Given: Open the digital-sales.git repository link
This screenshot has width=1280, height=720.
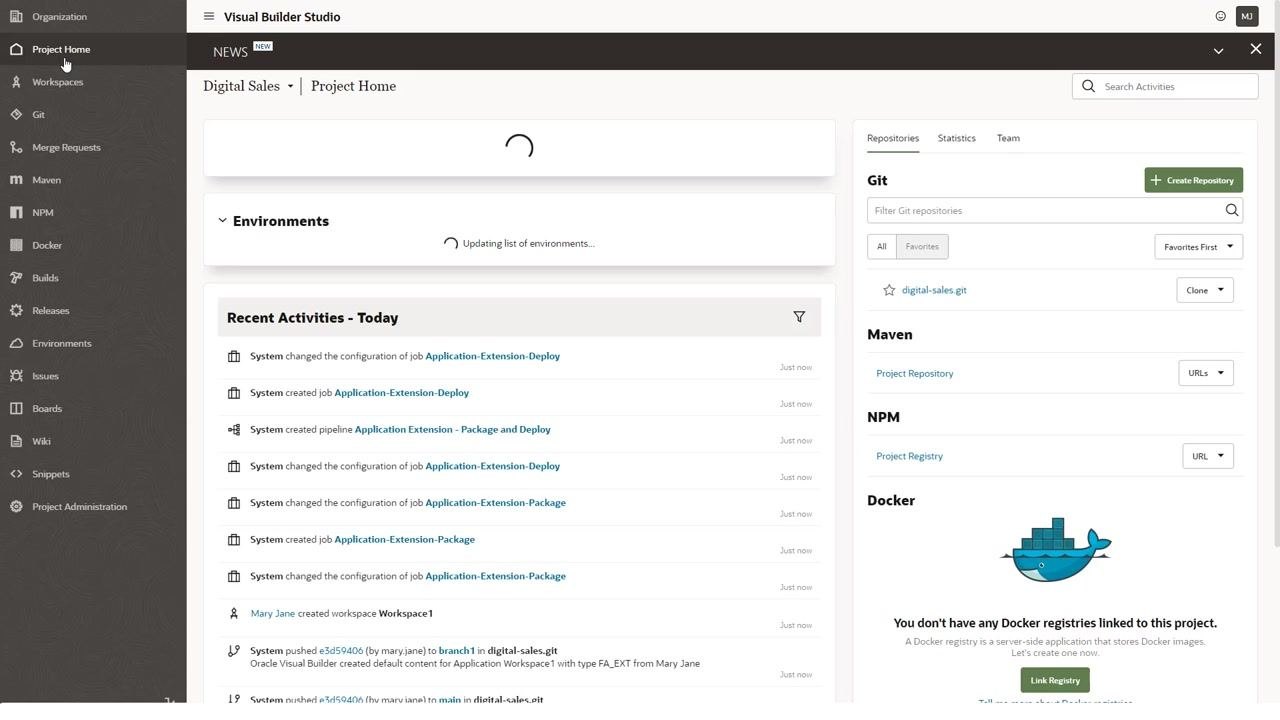Looking at the screenshot, I should [x=934, y=290].
